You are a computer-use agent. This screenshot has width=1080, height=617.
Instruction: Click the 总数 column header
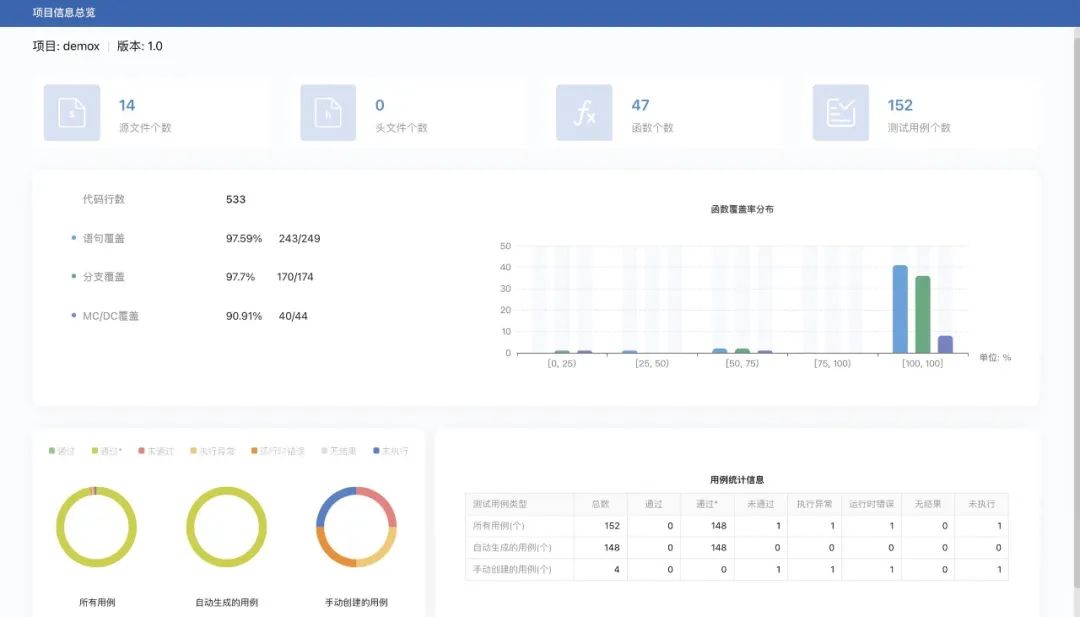click(x=600, y=505)
